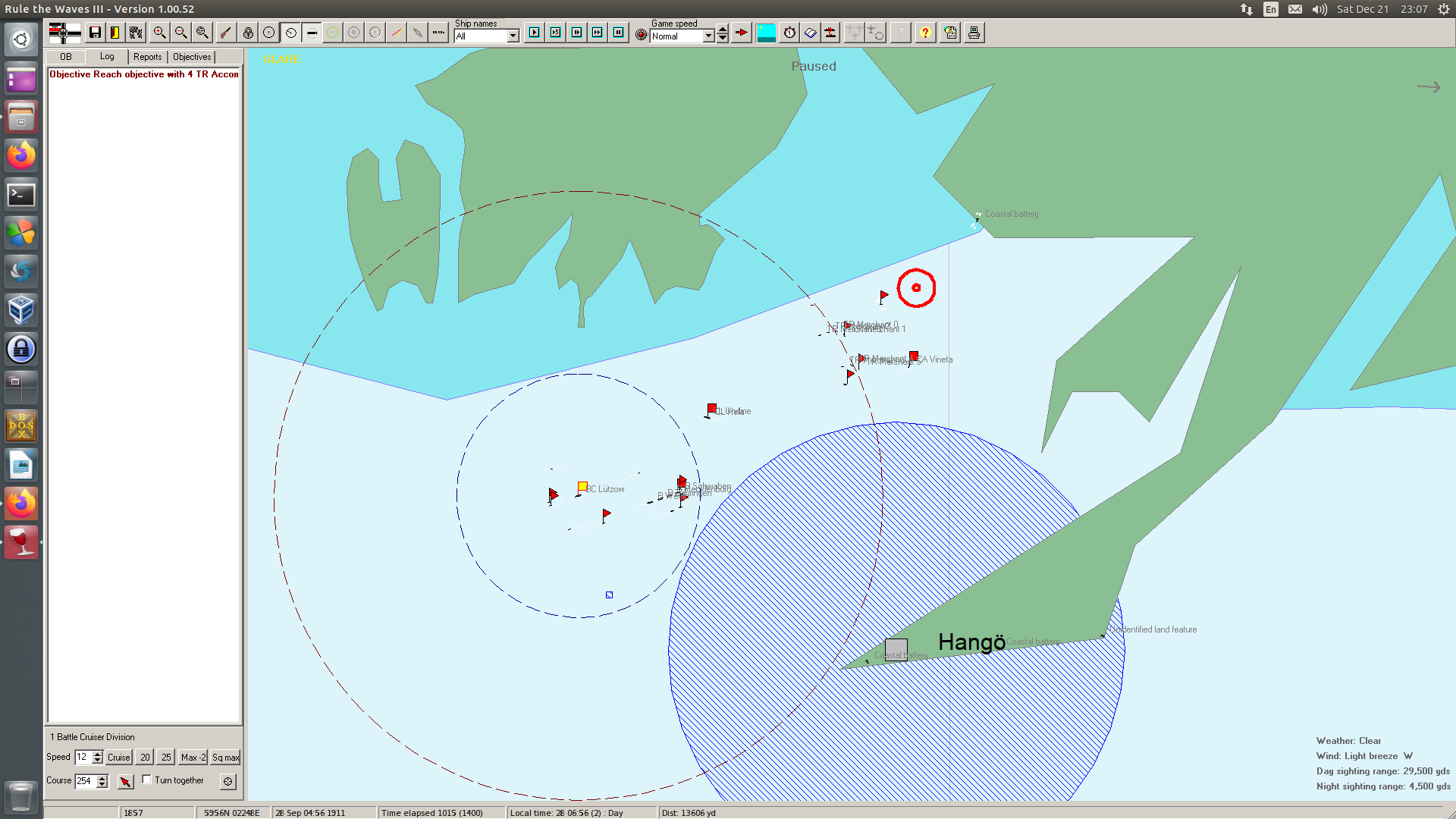Click the printer toolbar icon
Image resolution: width=1456 pixels, height=819 pixels.
click(x=974, y=33)
